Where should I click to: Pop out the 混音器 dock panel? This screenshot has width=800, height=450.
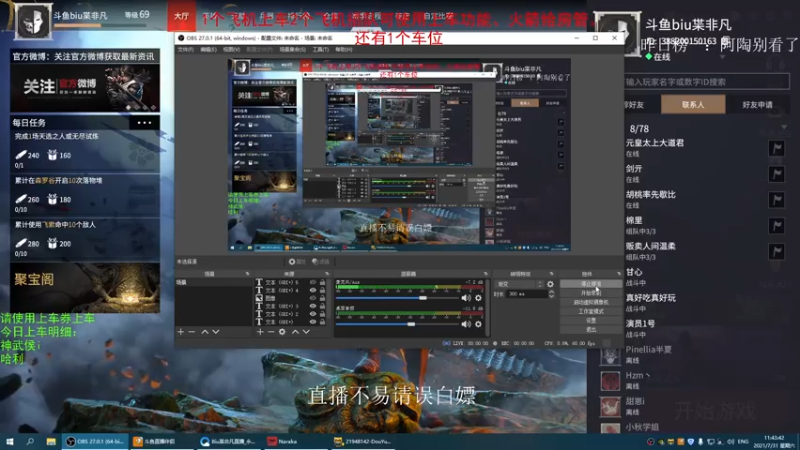point(485,274)
